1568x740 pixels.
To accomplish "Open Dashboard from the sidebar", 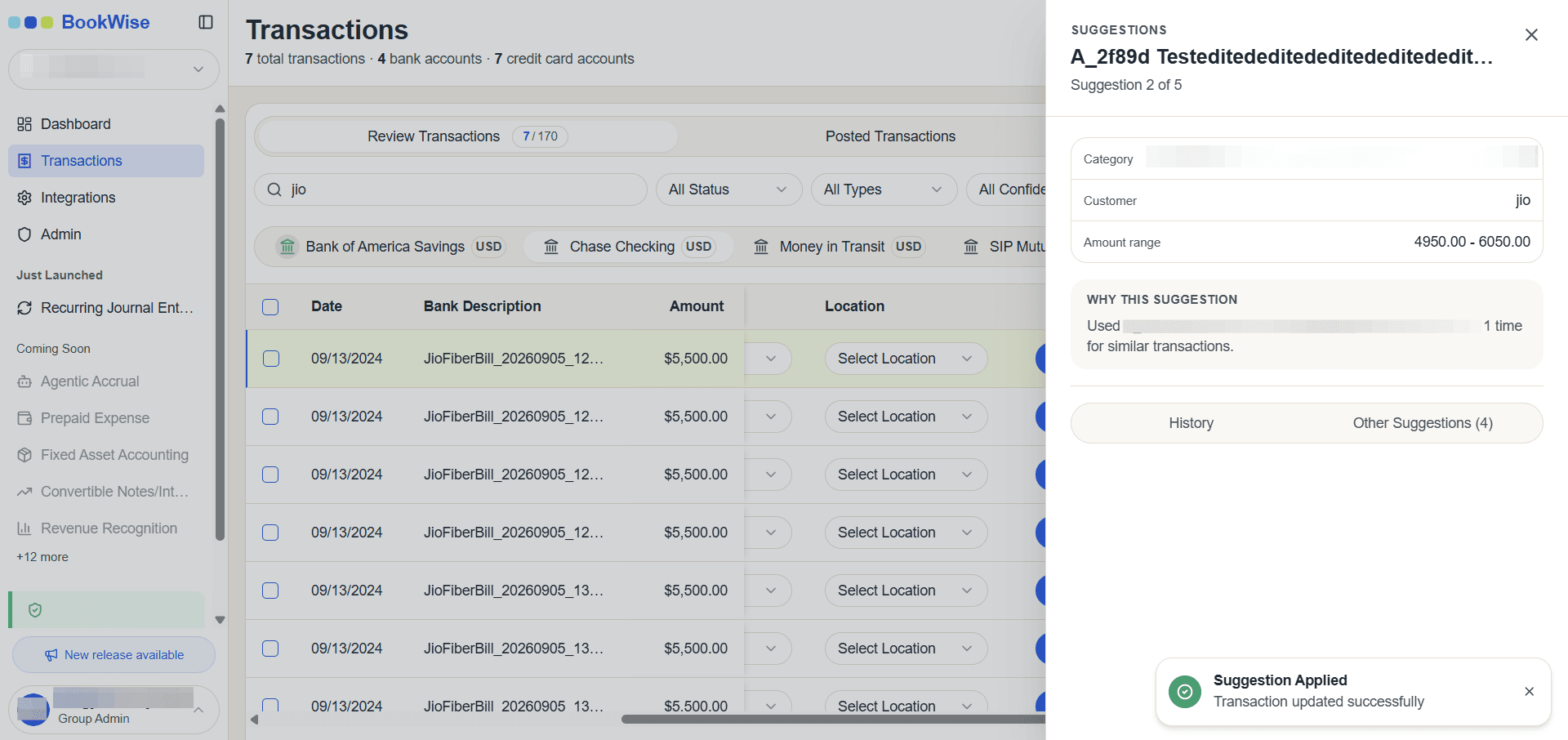I will tap(106, 124).
